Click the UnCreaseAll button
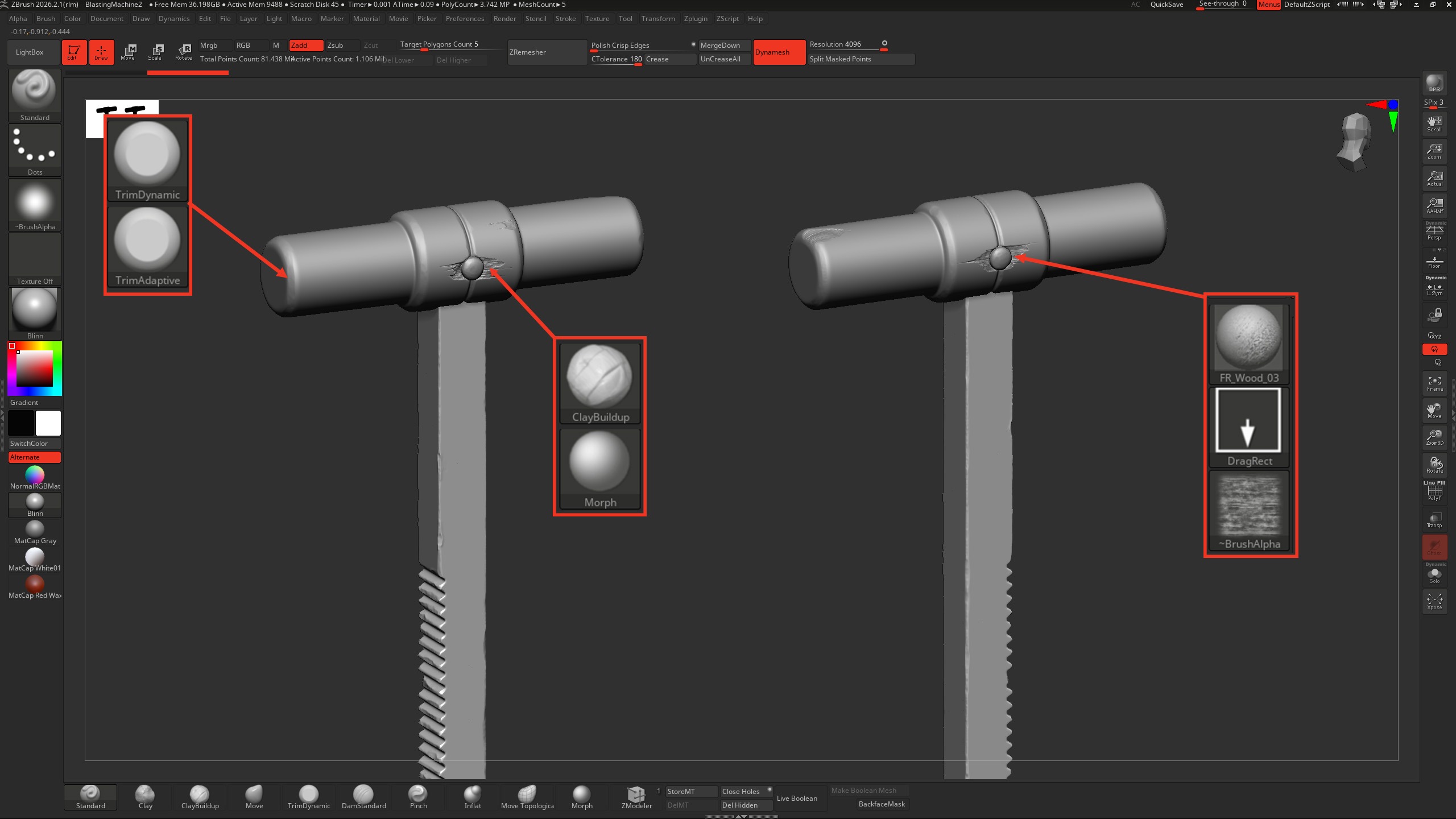1456x819 pixels. tap(724, 59)
